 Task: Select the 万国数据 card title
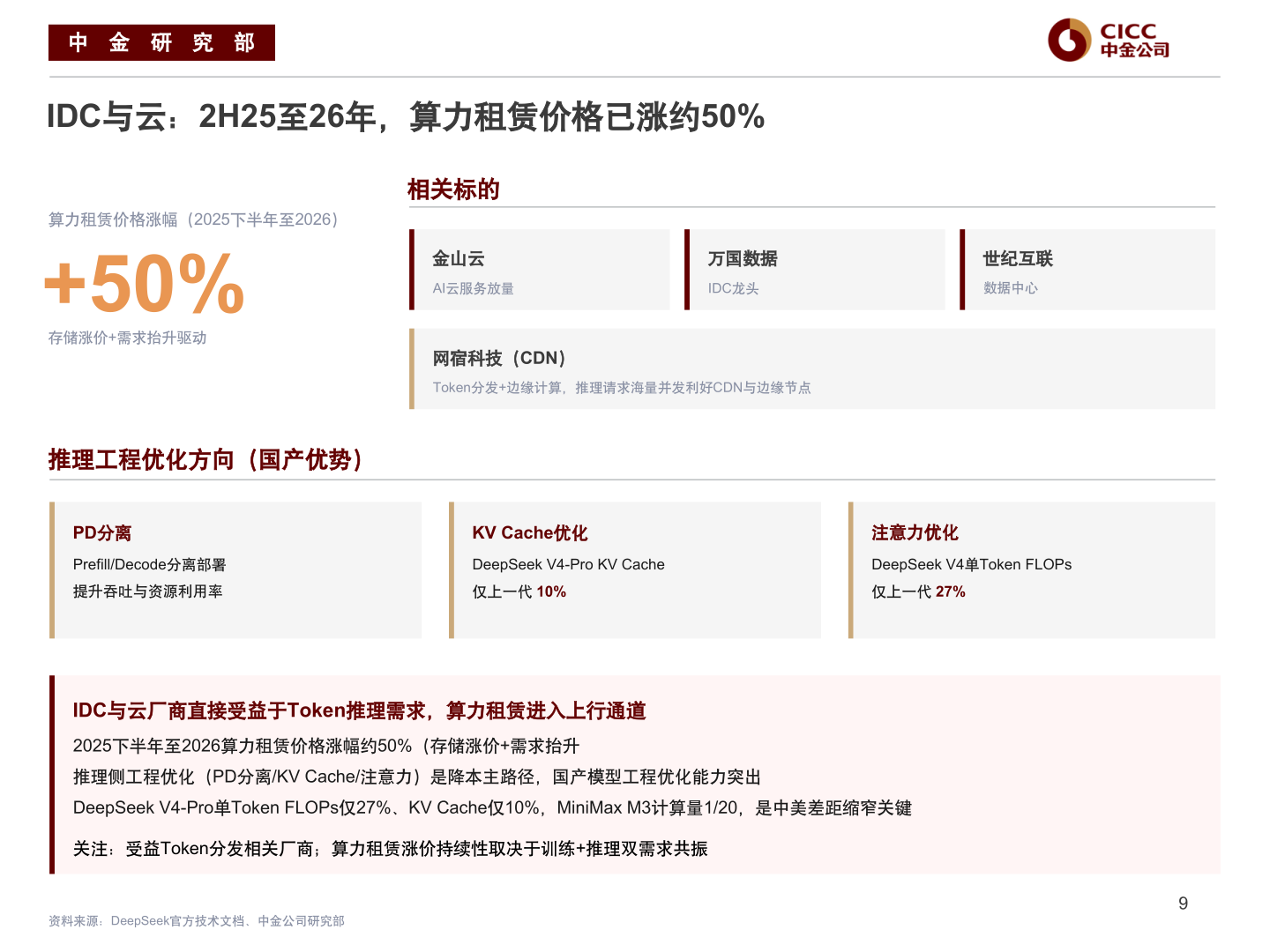click(743, 258)
